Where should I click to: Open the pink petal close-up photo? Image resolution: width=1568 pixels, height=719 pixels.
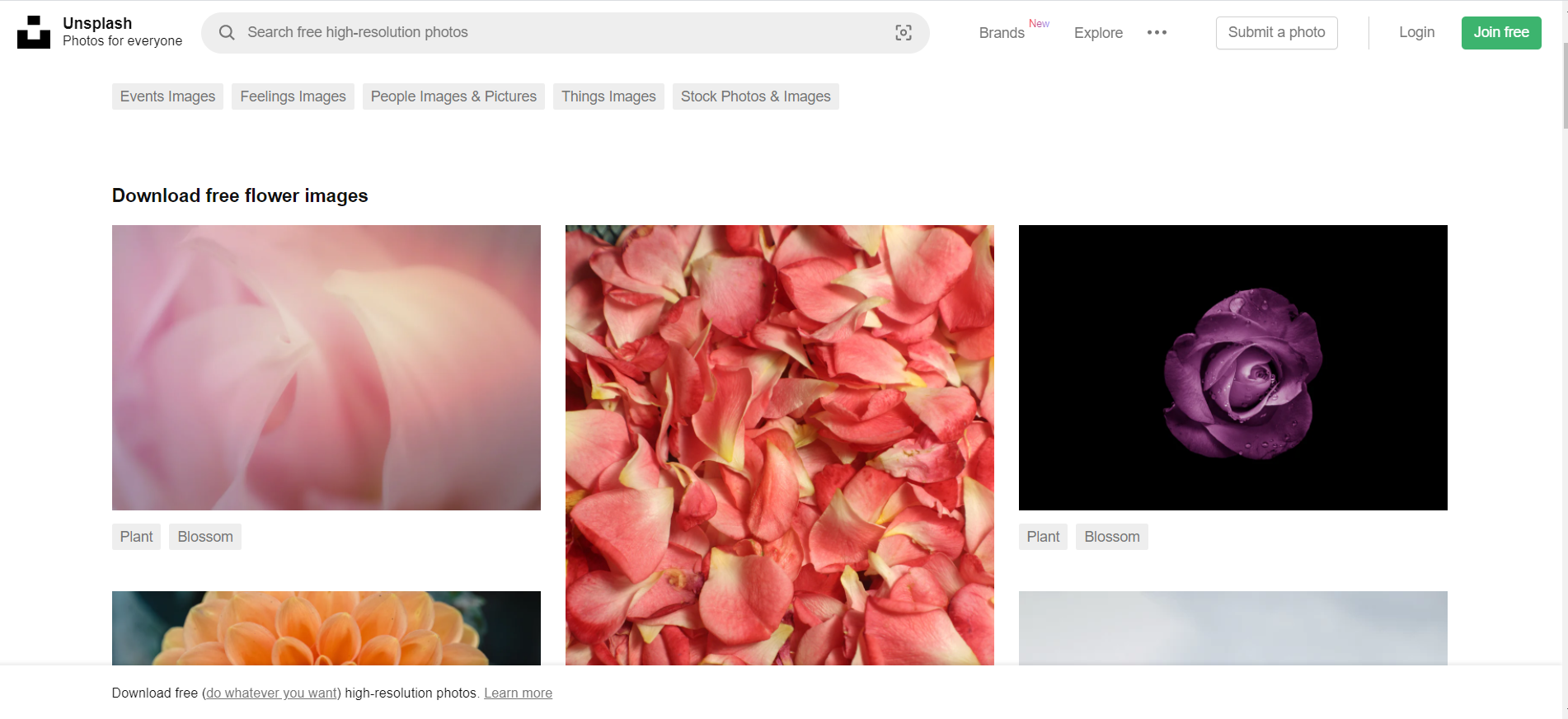pos(326,368)
